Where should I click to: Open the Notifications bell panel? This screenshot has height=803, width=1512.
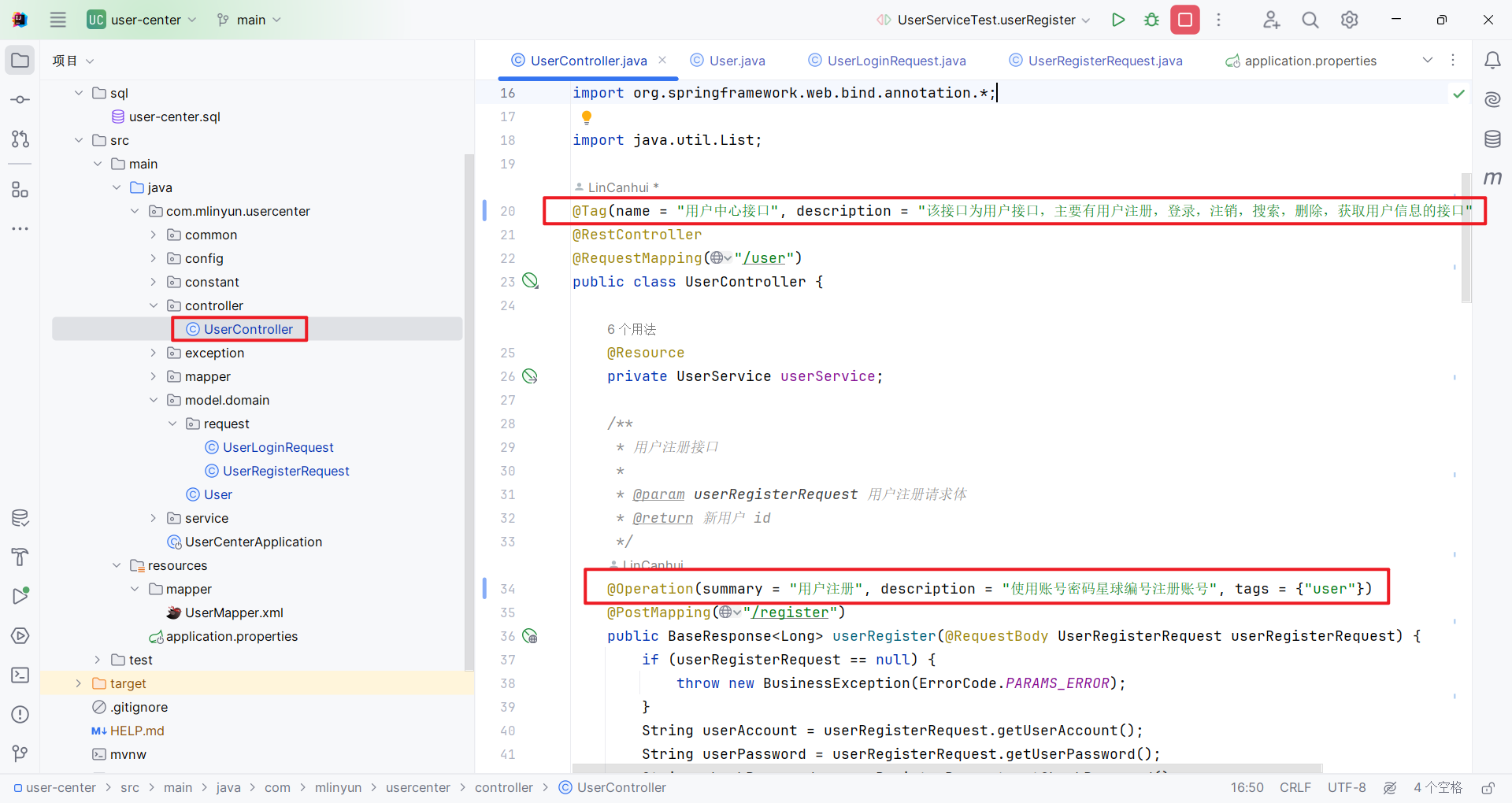(1492, 61)
